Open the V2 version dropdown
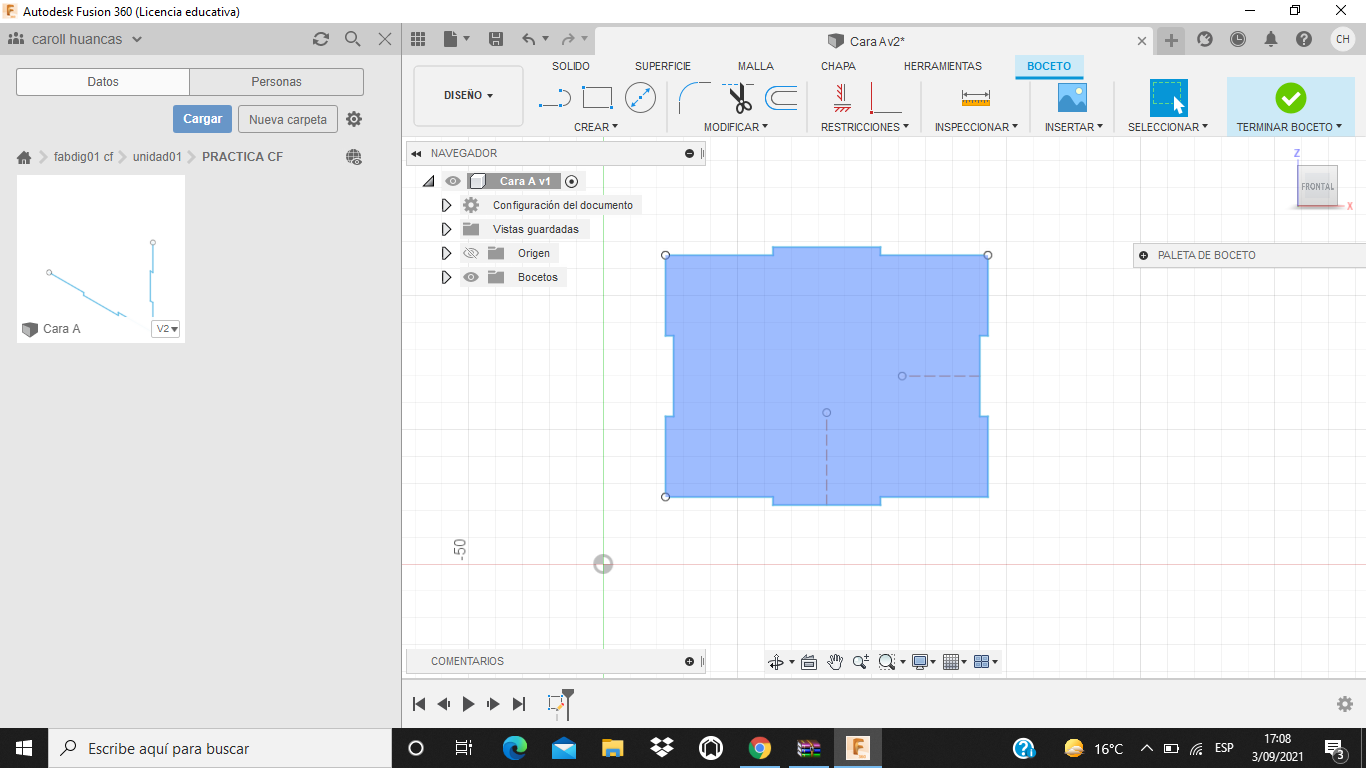This screenshot has width=1366, height=768. (x=166, y=328)
